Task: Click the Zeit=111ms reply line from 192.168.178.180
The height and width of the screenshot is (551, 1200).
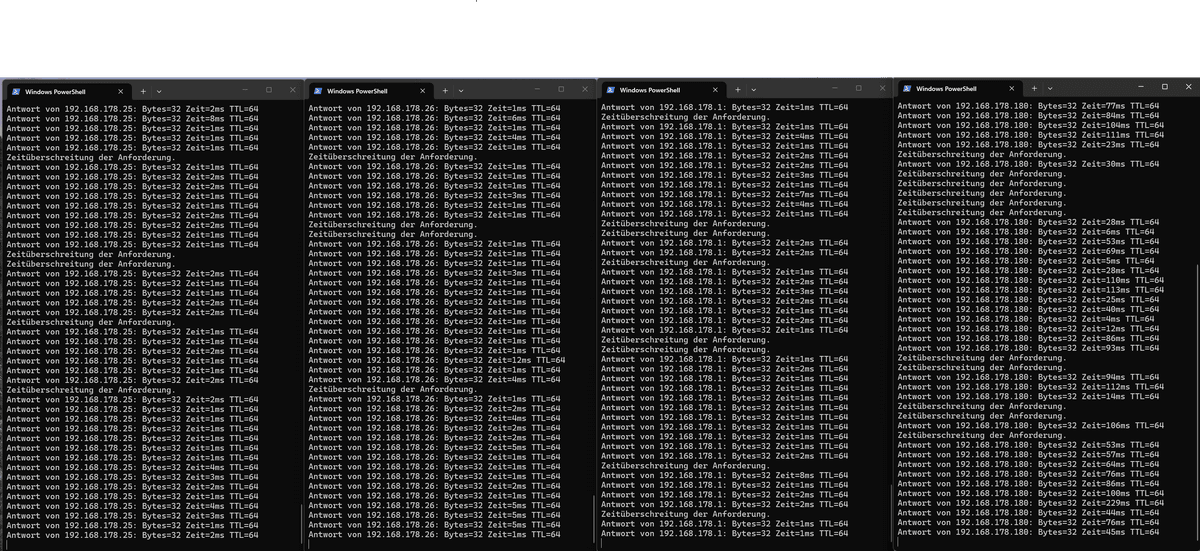Action: point(1031,135)
